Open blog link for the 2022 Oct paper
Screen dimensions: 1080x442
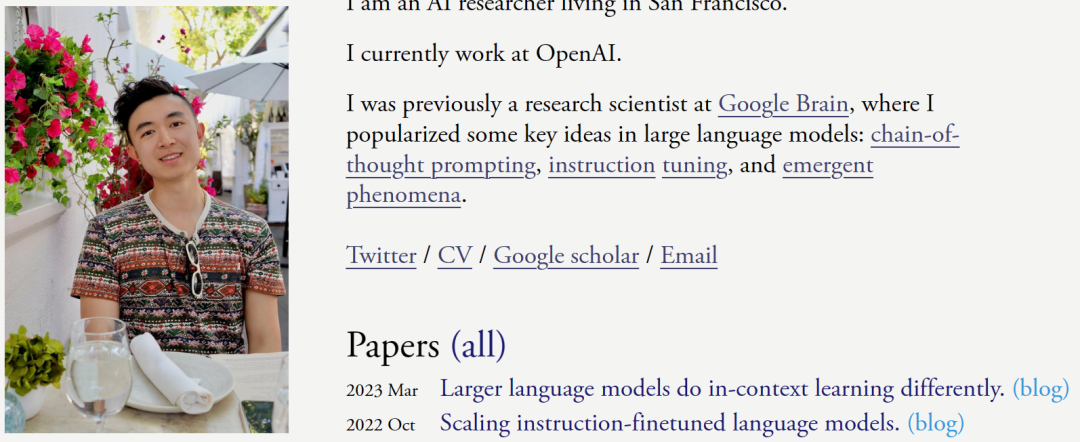tap(935, 423)
